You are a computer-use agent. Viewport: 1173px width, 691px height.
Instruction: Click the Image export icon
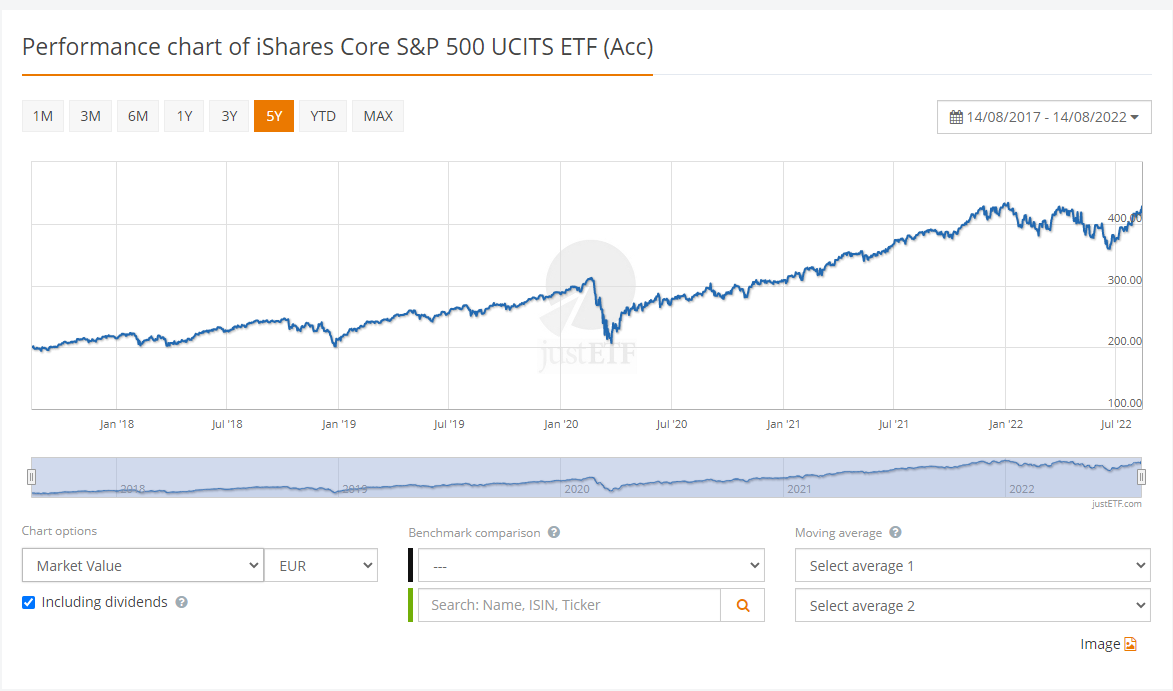[x=1130, y=644]
